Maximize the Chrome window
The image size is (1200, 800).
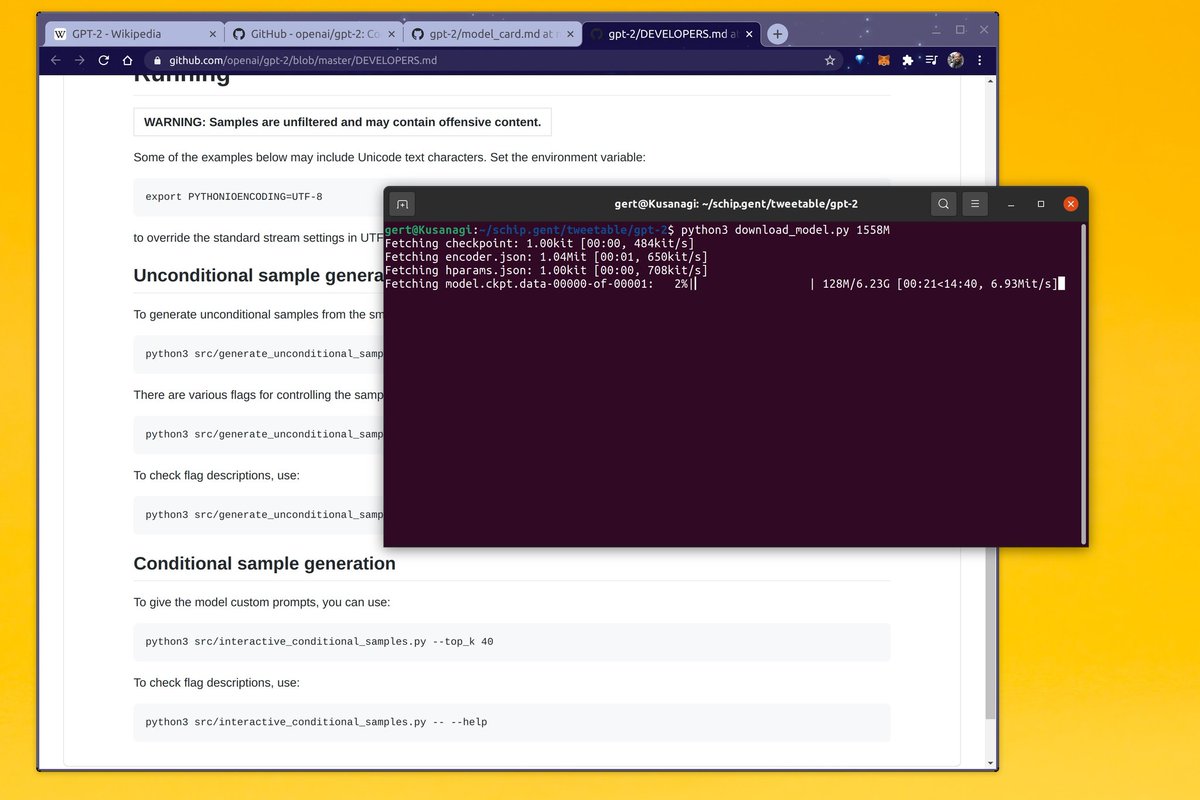click(x=960, y=30)
